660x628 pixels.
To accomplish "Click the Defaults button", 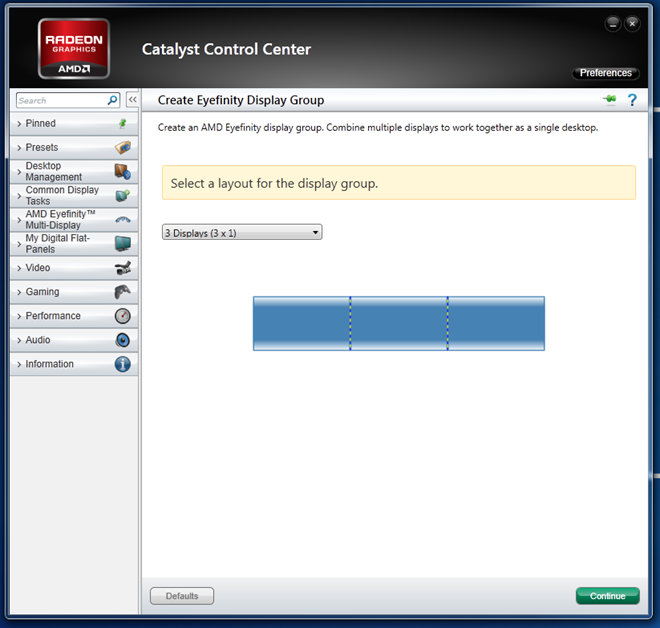I will pos(182,596).
